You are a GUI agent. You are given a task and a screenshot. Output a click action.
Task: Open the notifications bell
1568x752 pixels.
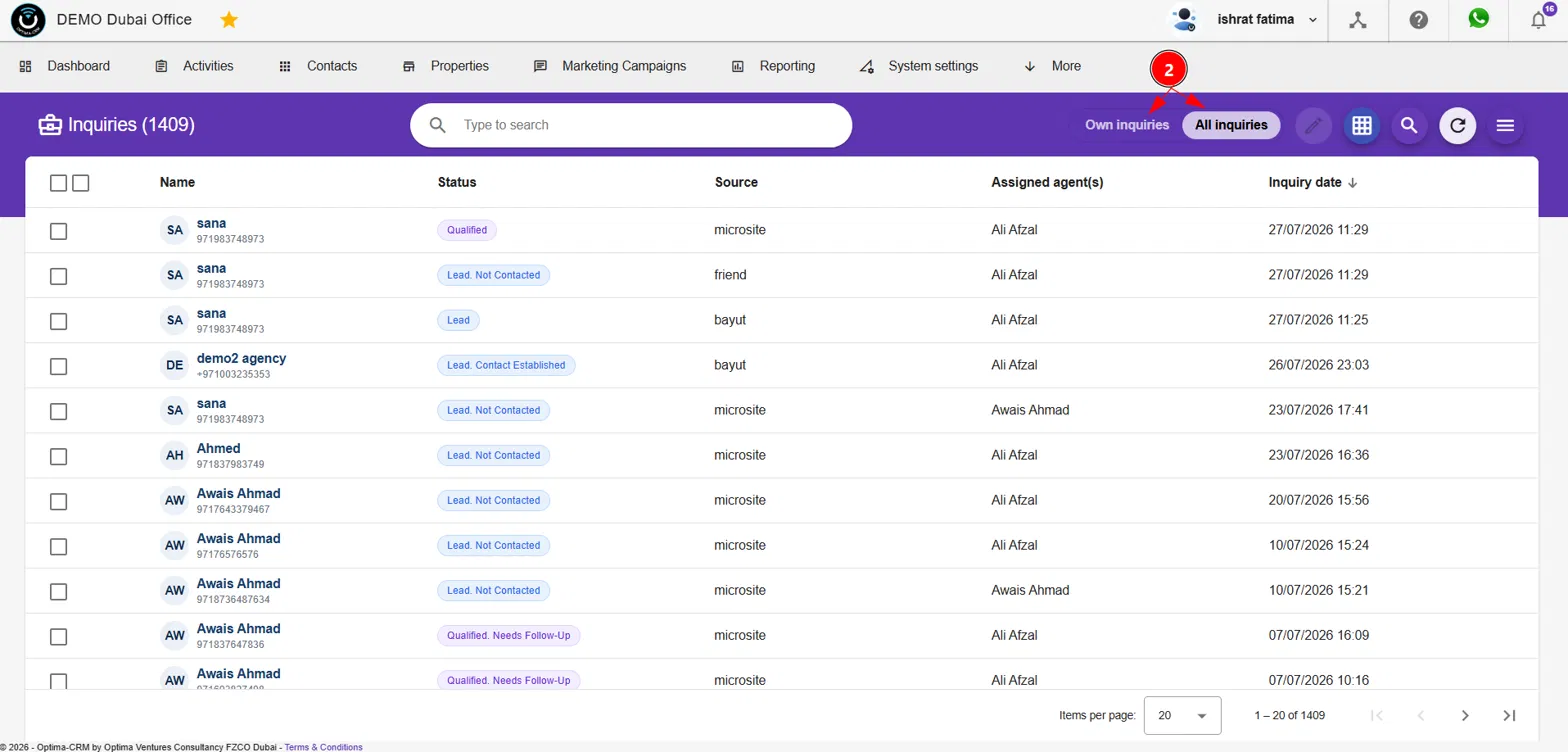tap(1540, 19)
